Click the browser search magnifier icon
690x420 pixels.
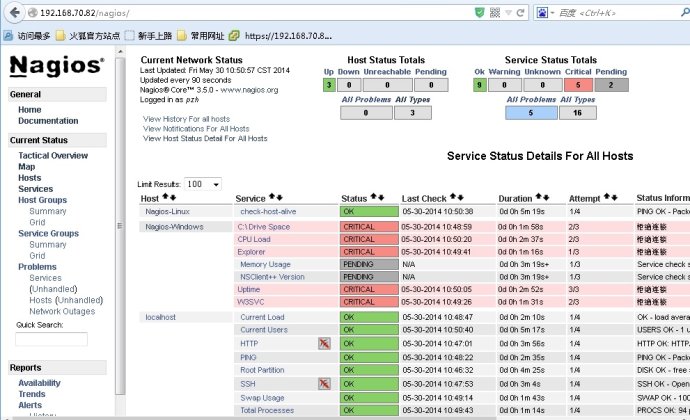[685, 13]
